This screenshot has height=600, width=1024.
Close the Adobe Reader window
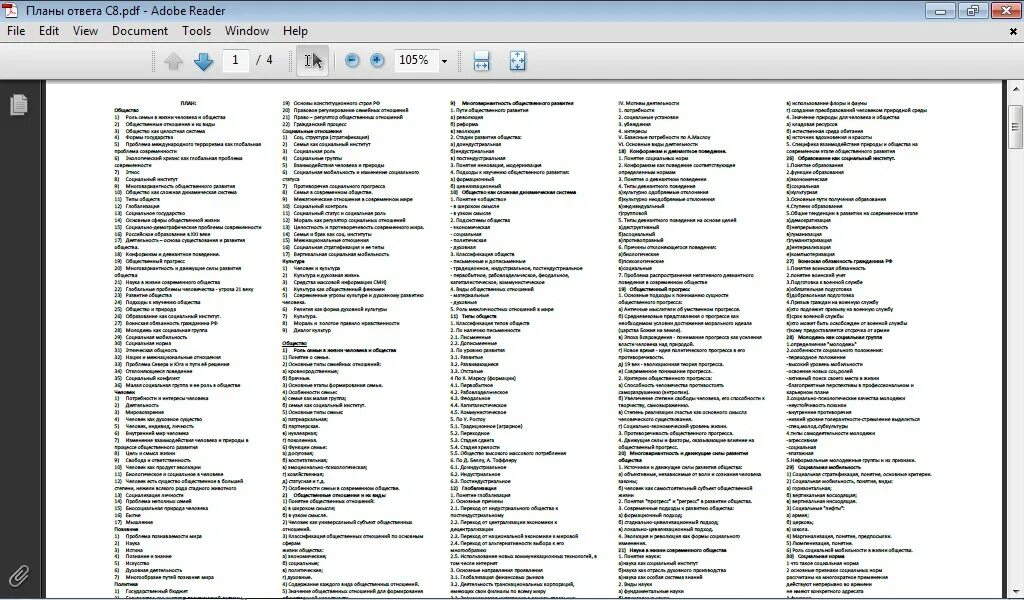coord(1005,11)
